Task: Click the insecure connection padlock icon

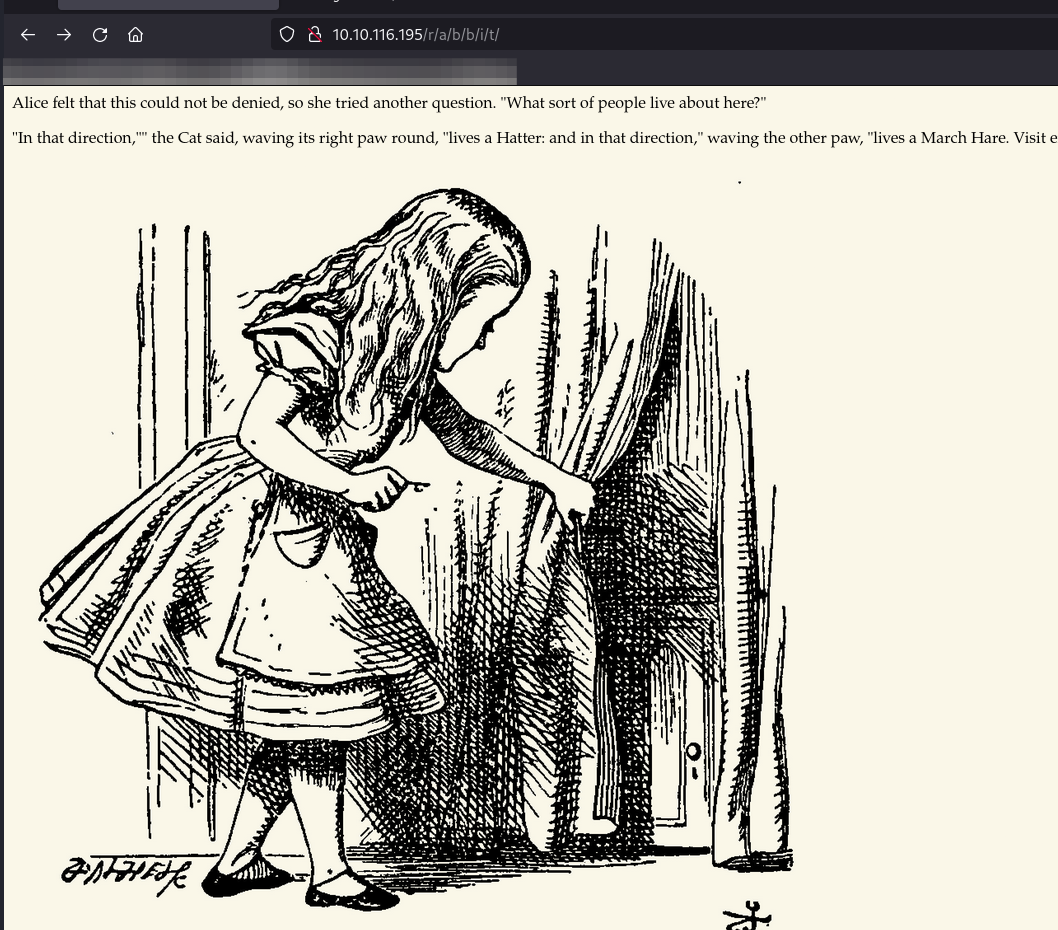Action: tap(314, 34)
